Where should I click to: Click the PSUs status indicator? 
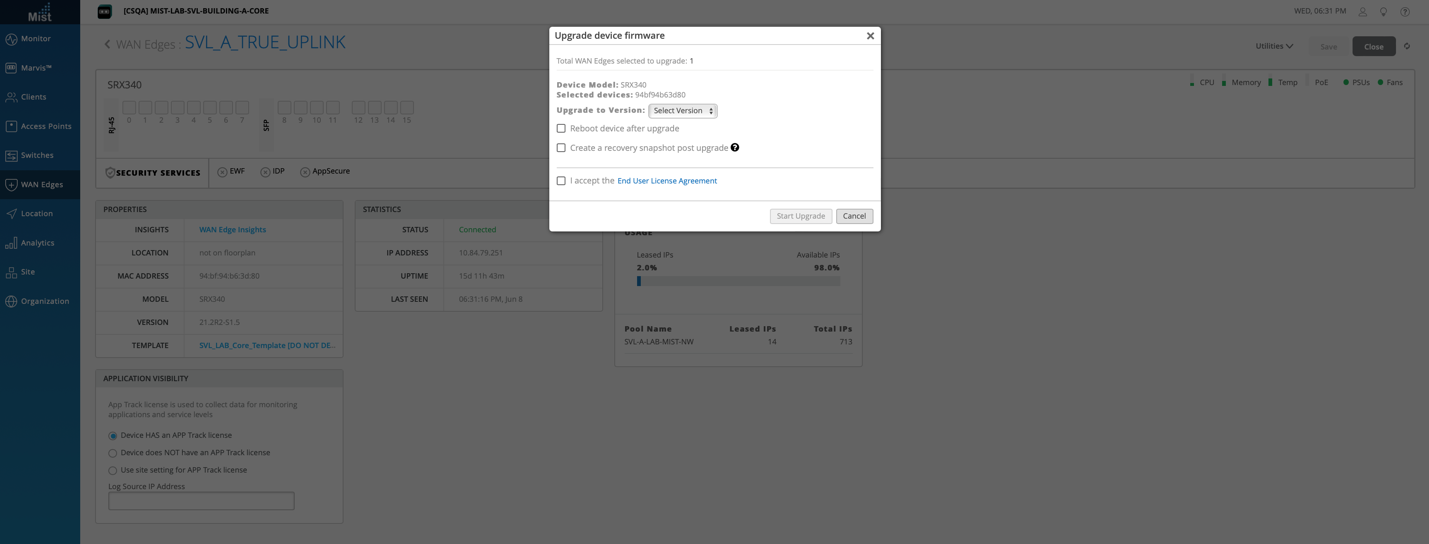coord(1356,82)
